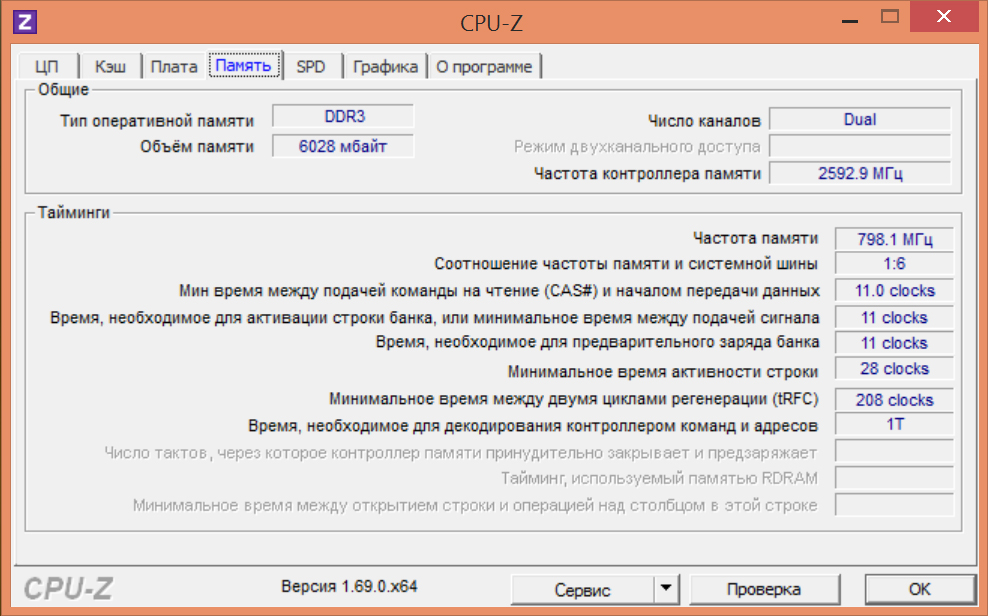The height and width of the screenshot is (616, 988).
Task: Click Соотношение частоты памяти и системной шины label
Action: (x=626, y=264)
